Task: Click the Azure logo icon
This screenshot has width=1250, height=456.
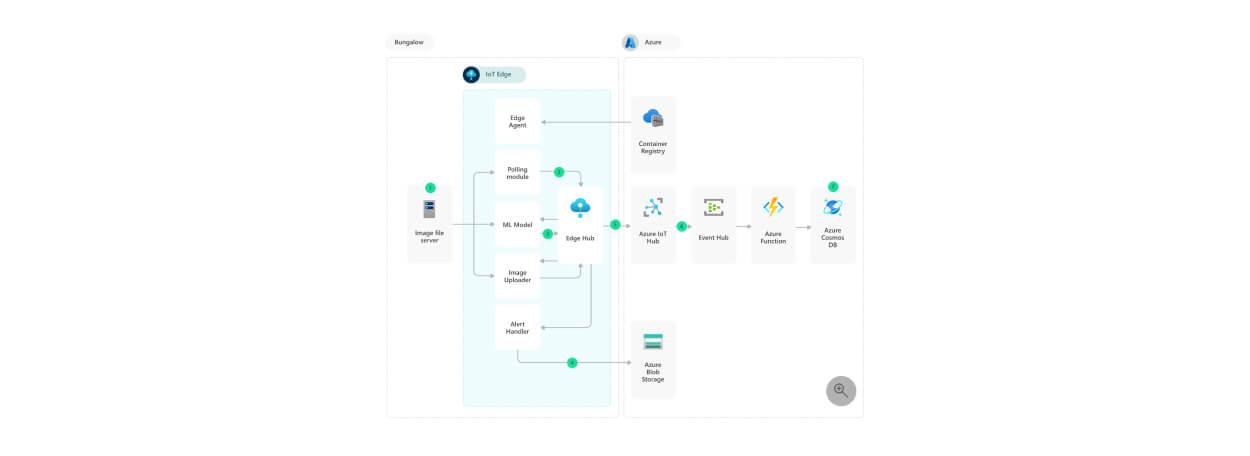Action: pos(631,42)
